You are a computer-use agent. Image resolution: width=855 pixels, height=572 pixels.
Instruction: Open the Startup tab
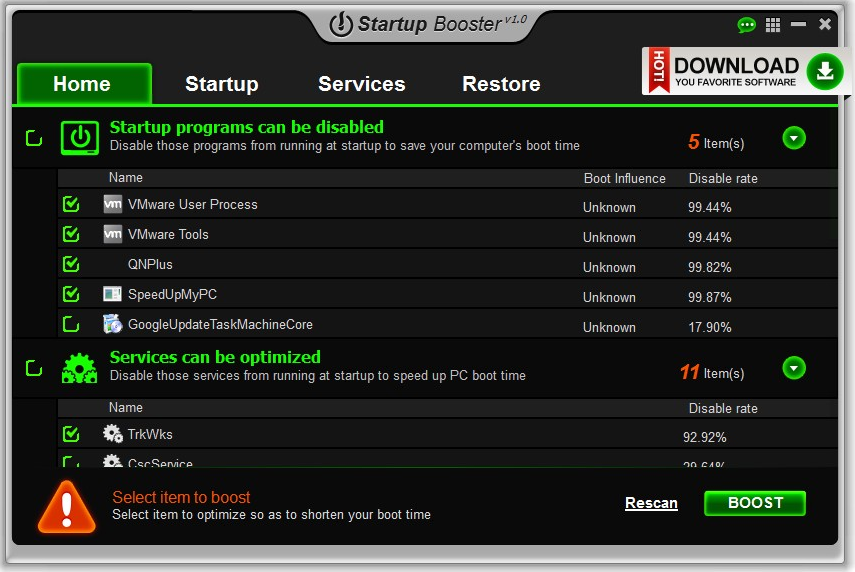(x=221, y=84)
